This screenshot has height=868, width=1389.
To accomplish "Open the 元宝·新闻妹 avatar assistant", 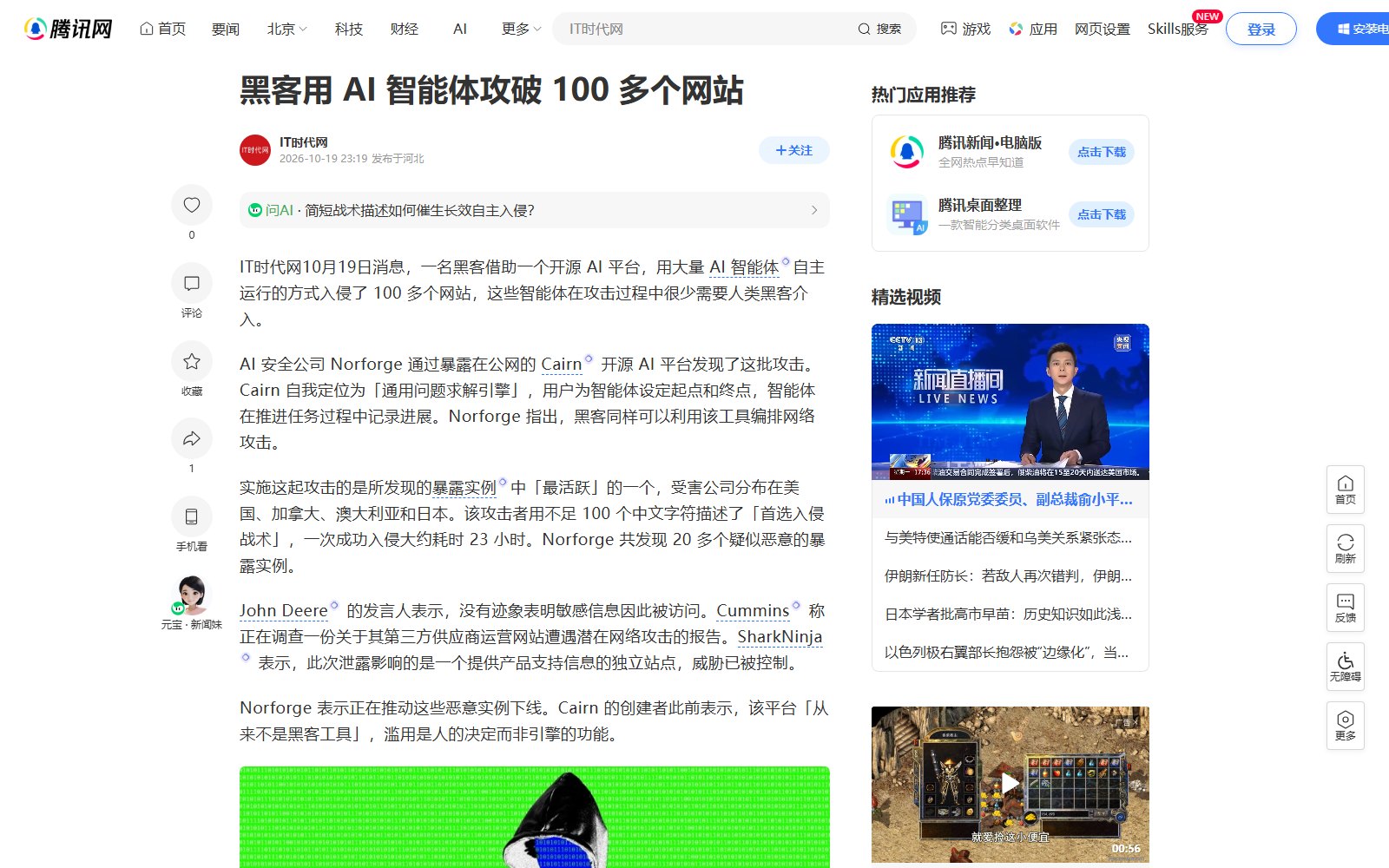I will point(192,595).
